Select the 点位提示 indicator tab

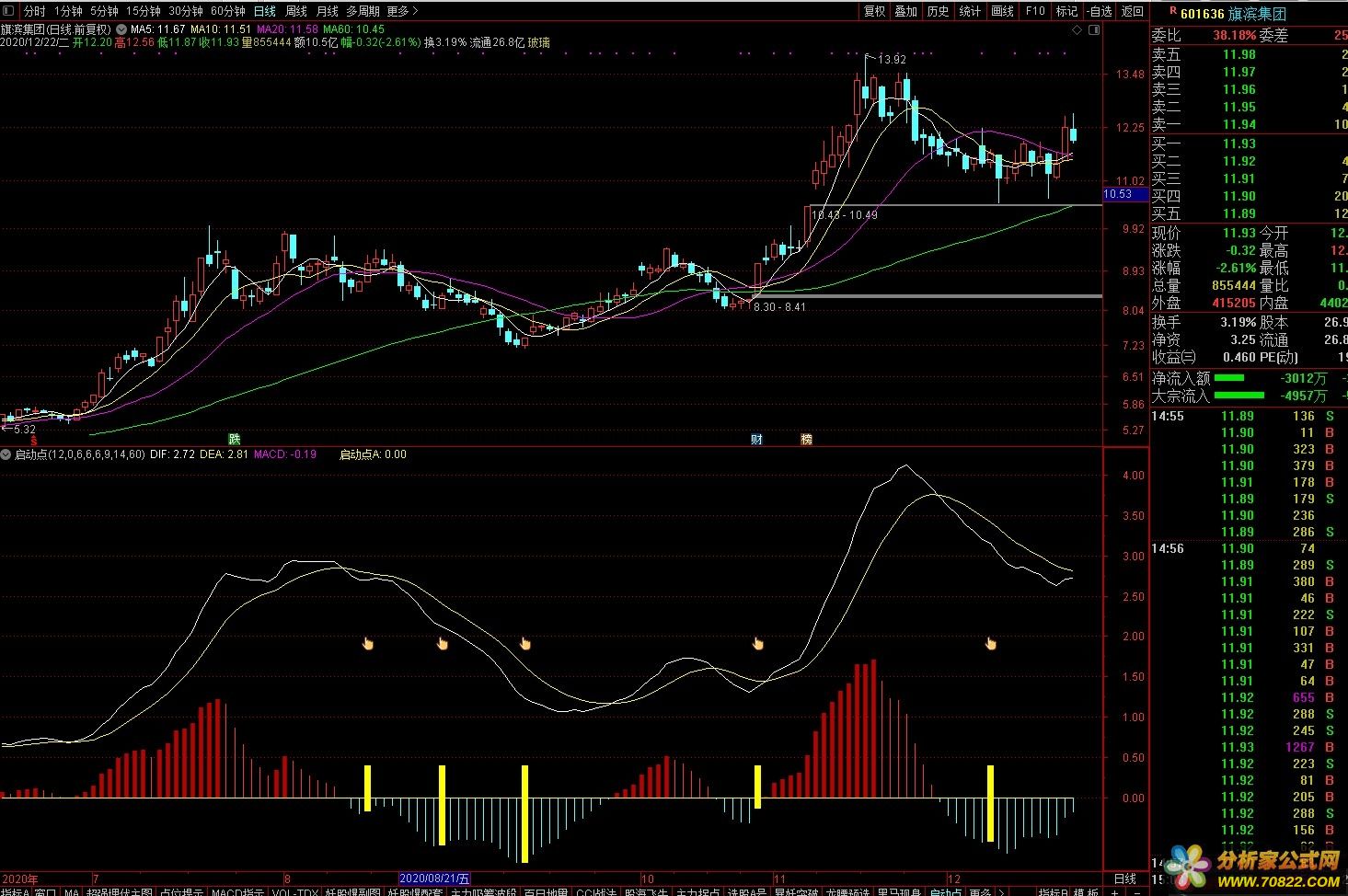pos(181,892)
